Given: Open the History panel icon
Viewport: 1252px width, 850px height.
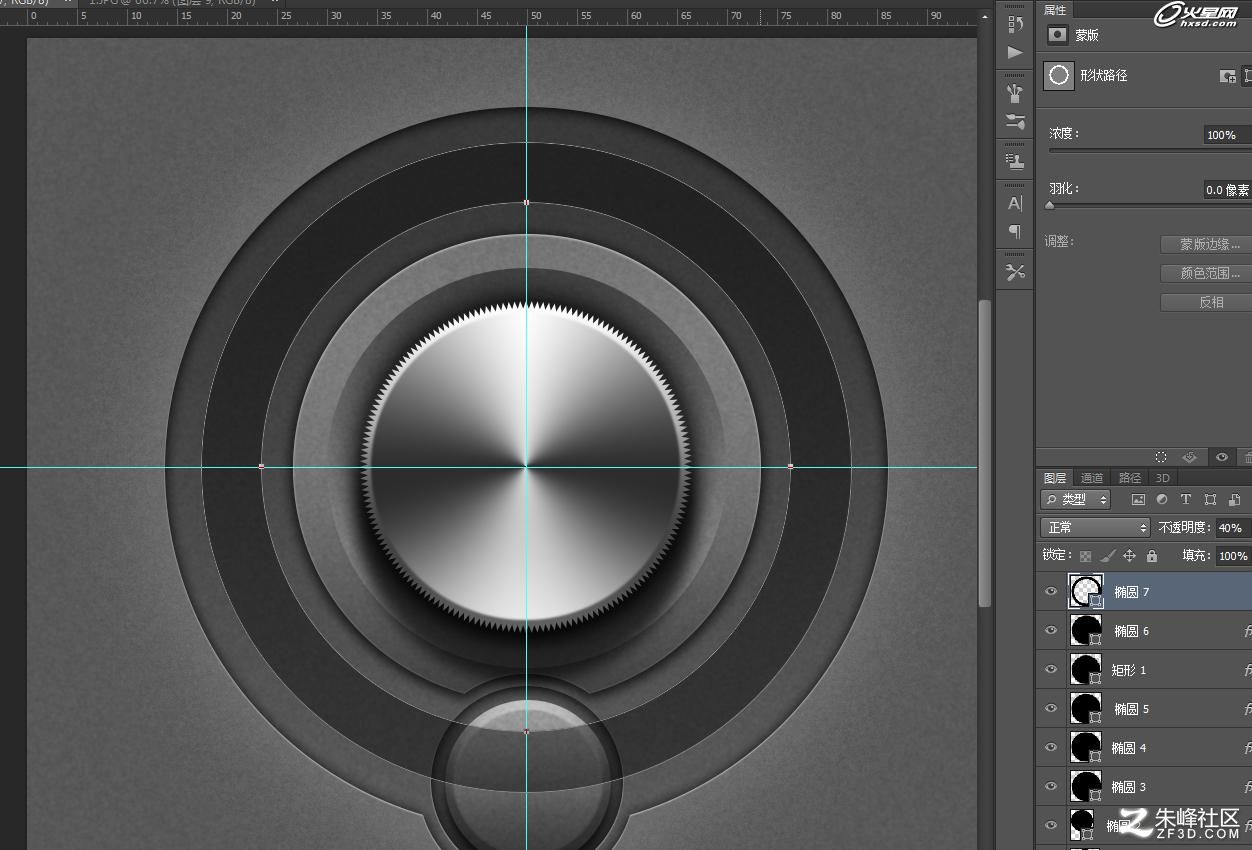Looking at the screenshot, I should 1015,24.
